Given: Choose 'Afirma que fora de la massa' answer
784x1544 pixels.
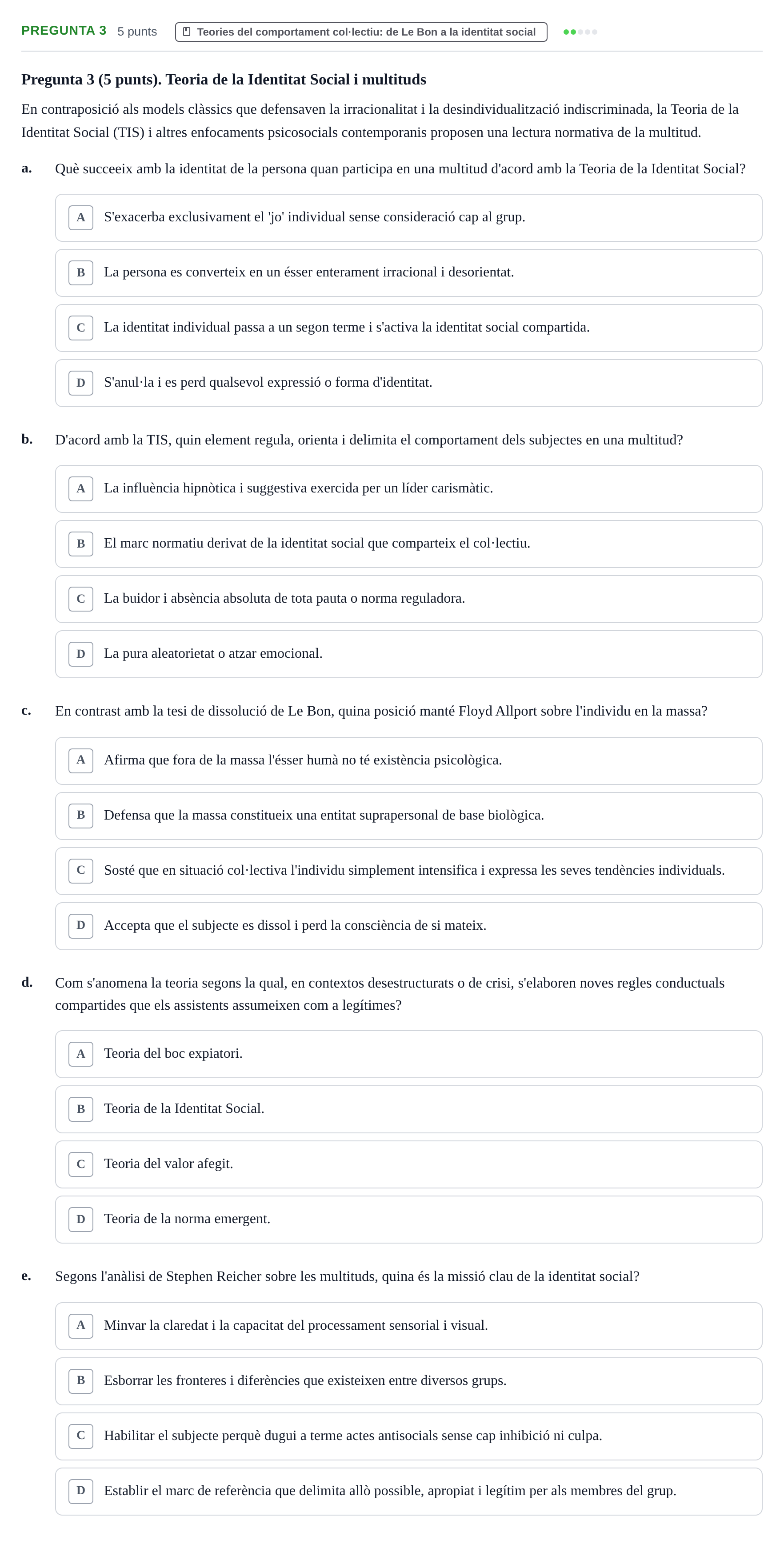Looking at the screenshot, I should 408,760.
